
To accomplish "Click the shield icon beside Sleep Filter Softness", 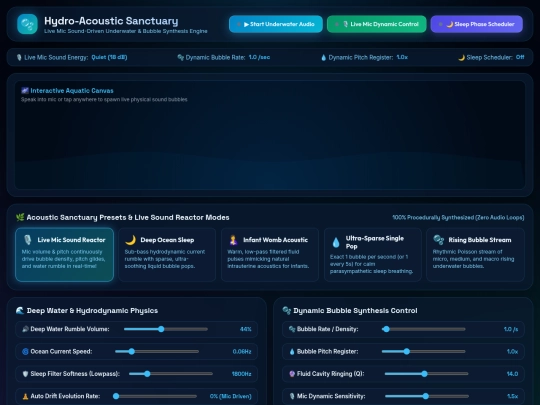I will [x=25, y=374].
